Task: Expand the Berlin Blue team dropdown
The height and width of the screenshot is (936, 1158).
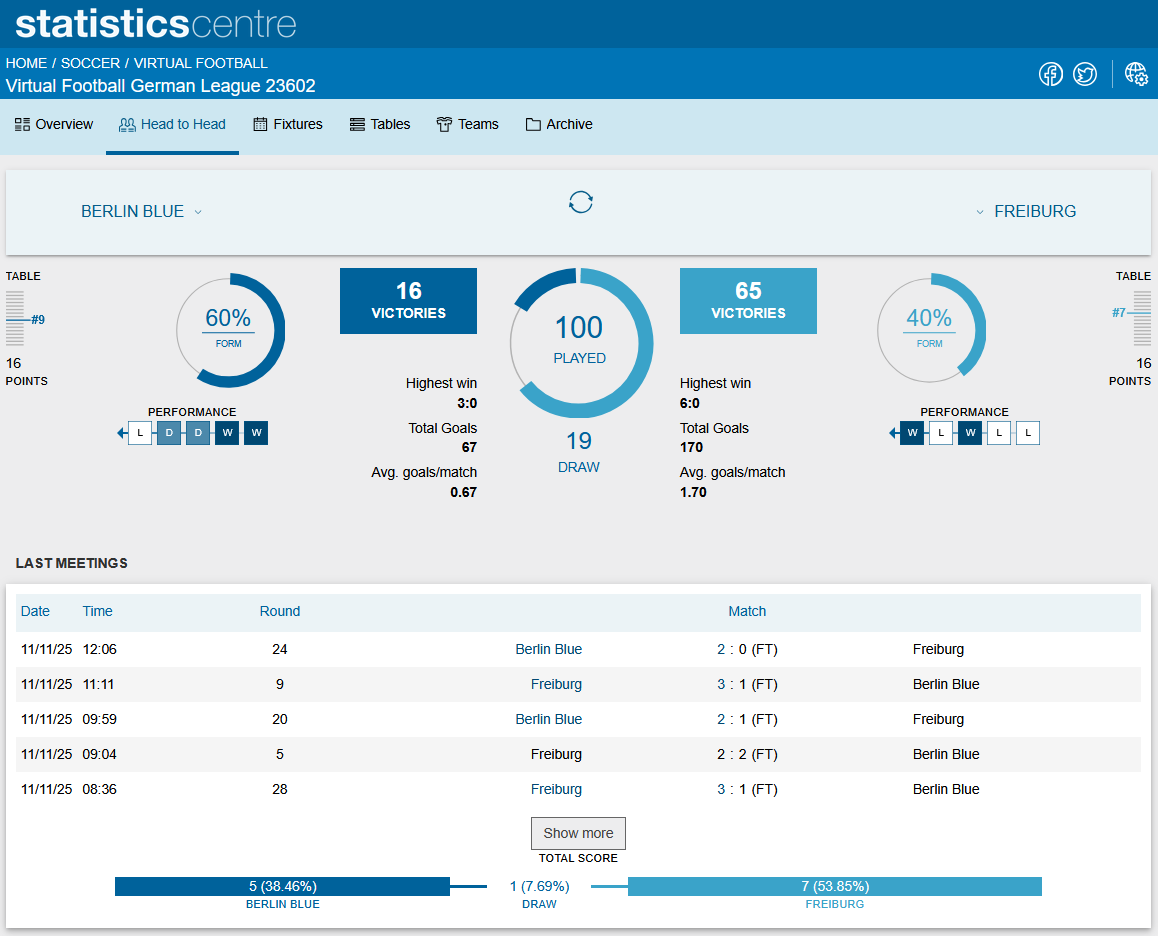Action: tap(141, 211)
